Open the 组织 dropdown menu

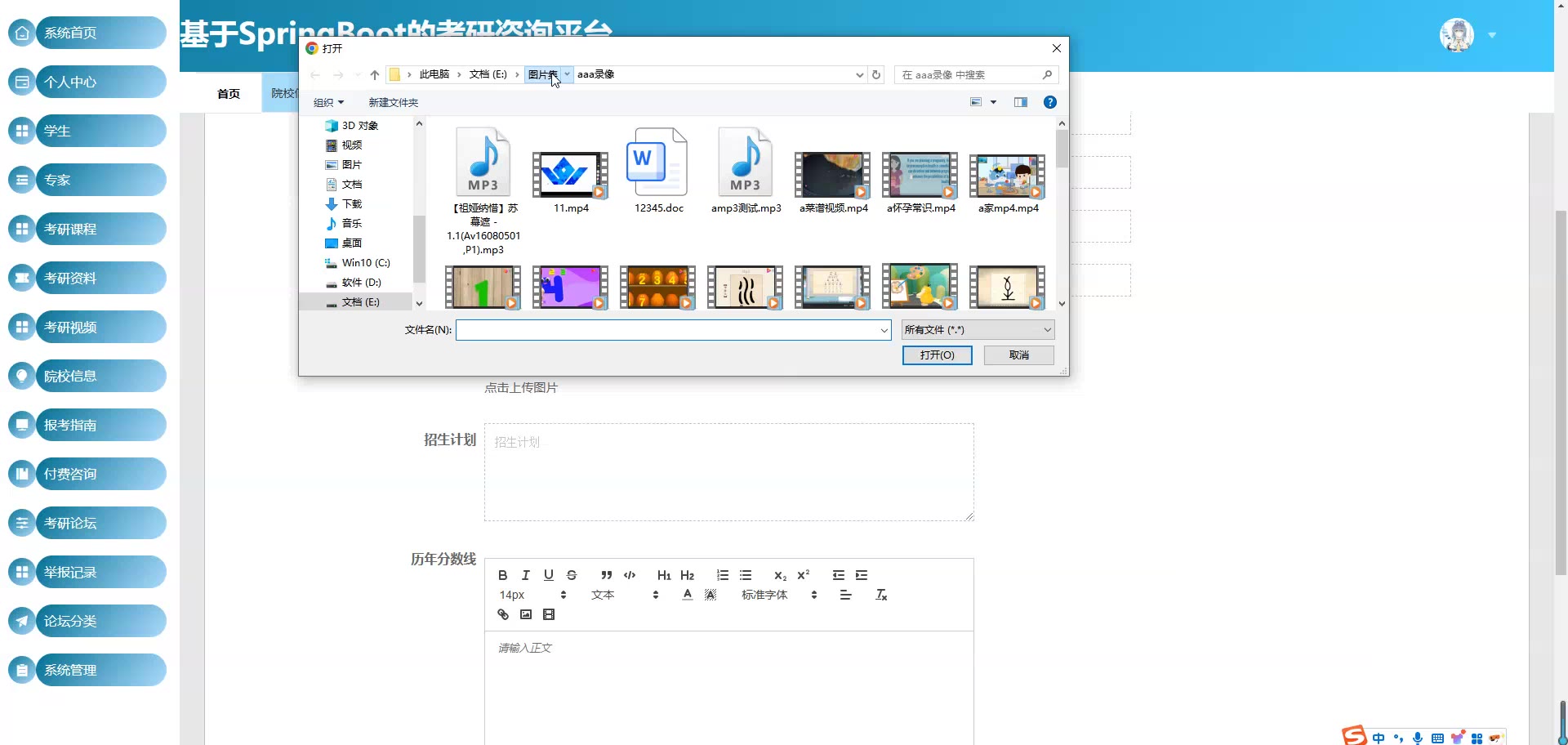pyautogui.click(x=328, y=103)
